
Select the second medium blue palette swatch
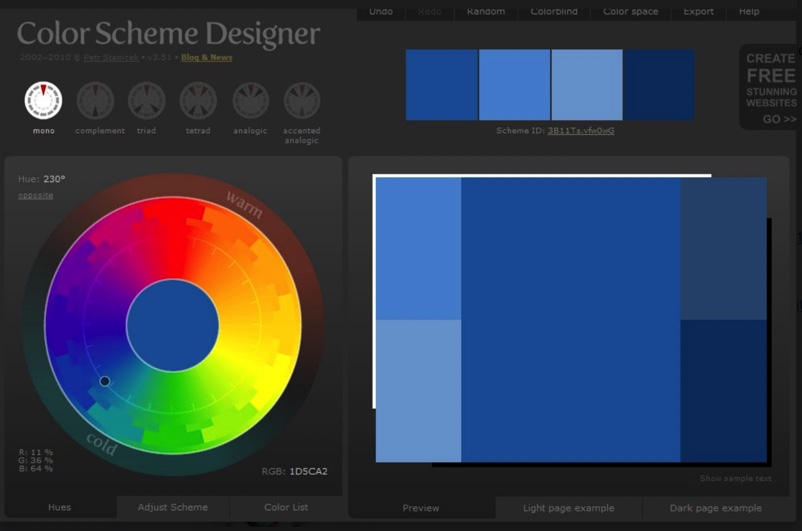click(515, 85)
